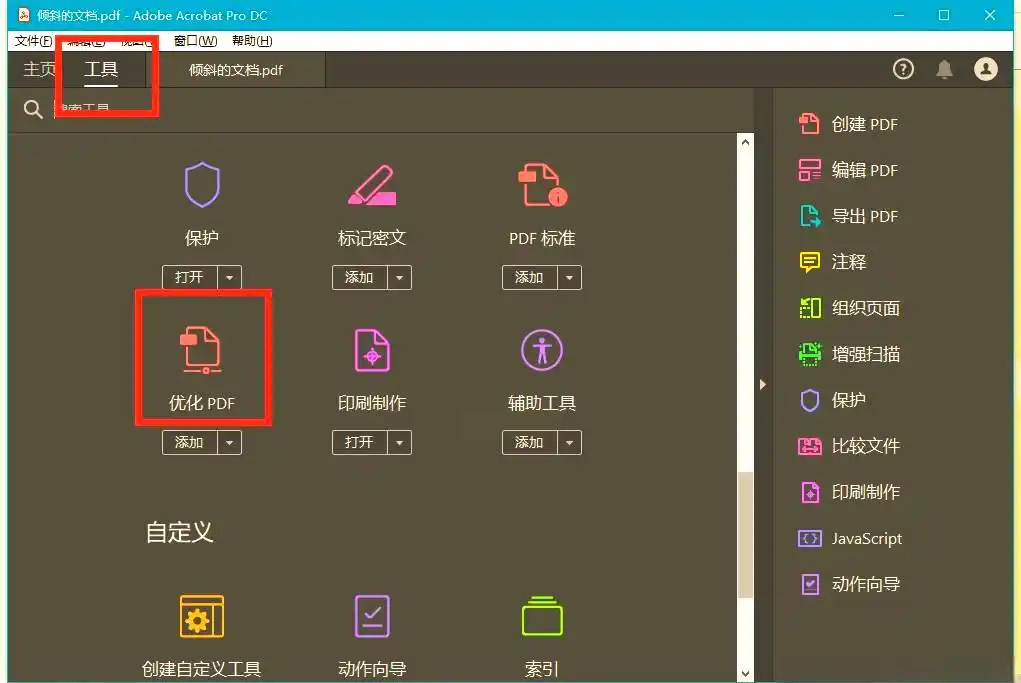This screenshot has width=1021, height=683.
Task: Open the 文件(F) menu
Action: [33, 41]
